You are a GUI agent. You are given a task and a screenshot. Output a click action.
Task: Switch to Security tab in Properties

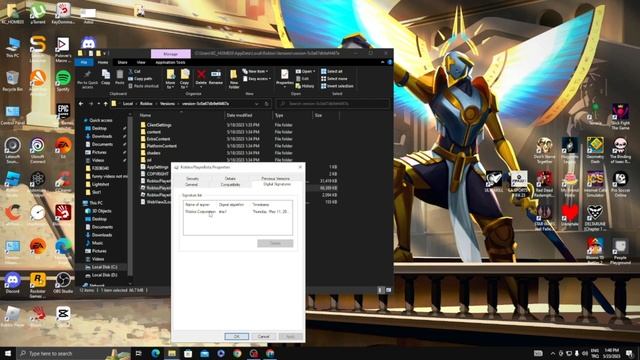pos(192,179)
